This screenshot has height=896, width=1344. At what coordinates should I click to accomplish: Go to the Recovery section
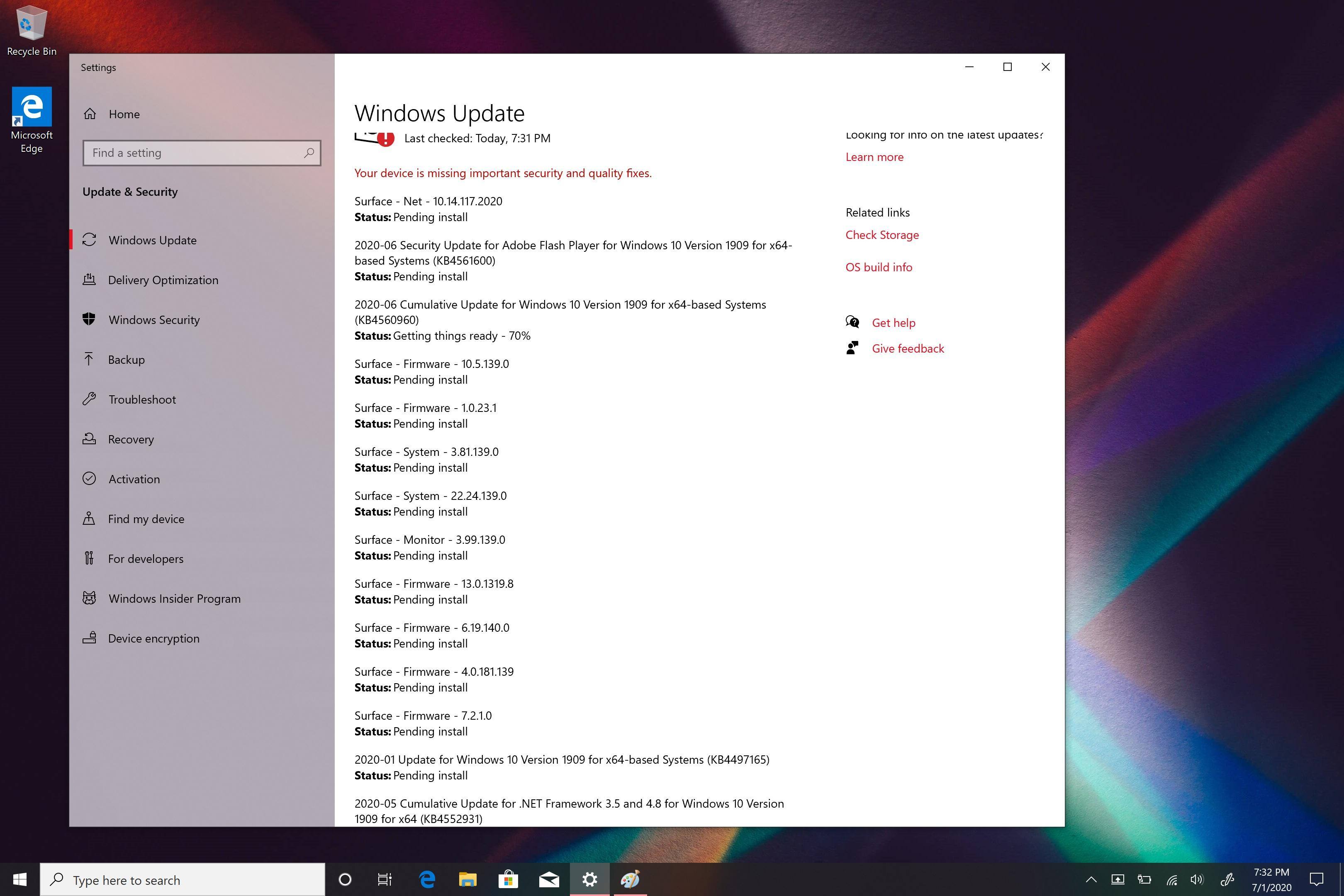[x=131, y=439]
